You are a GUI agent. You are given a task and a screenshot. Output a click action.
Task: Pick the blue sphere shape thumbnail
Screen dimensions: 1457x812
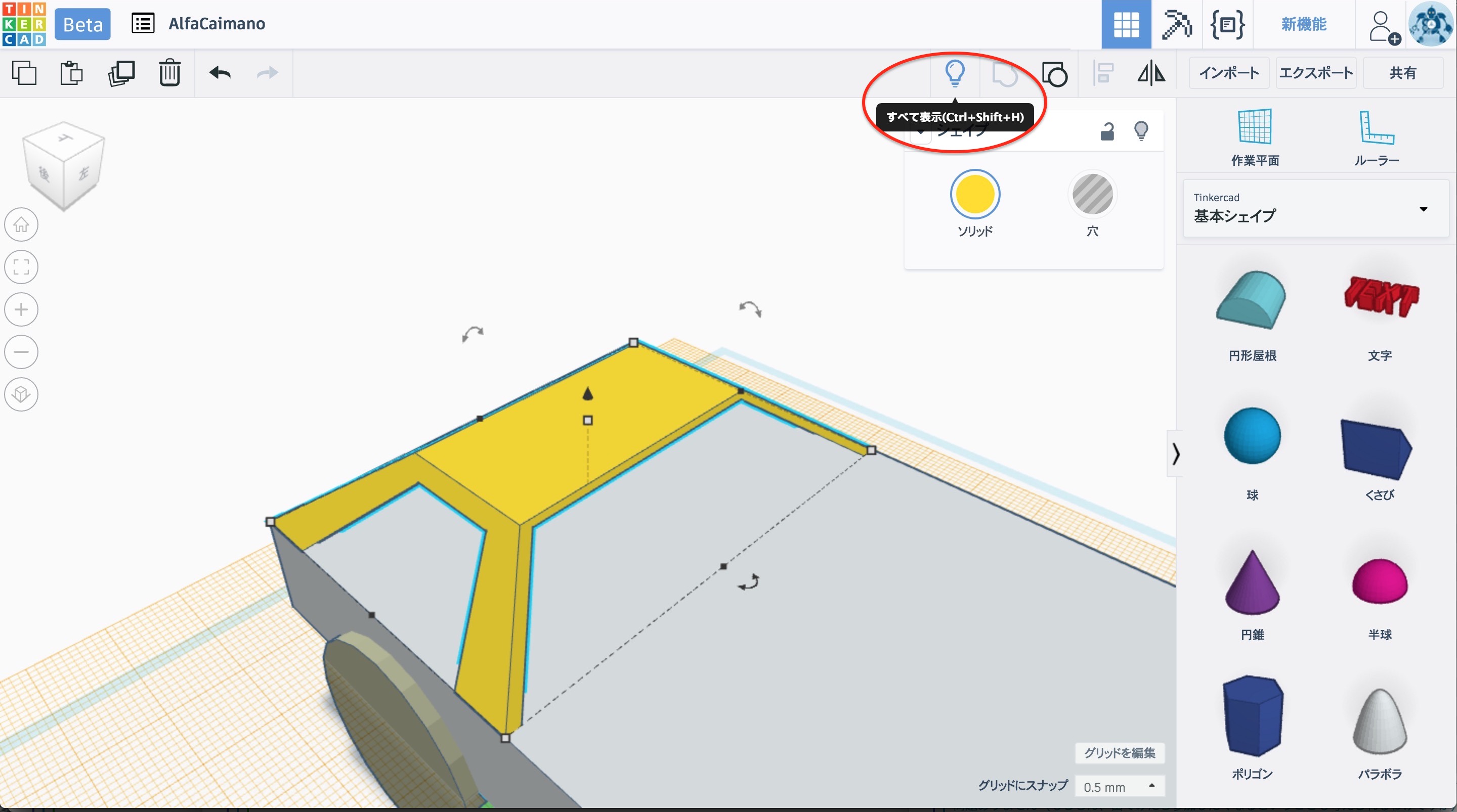(1252, 436)
